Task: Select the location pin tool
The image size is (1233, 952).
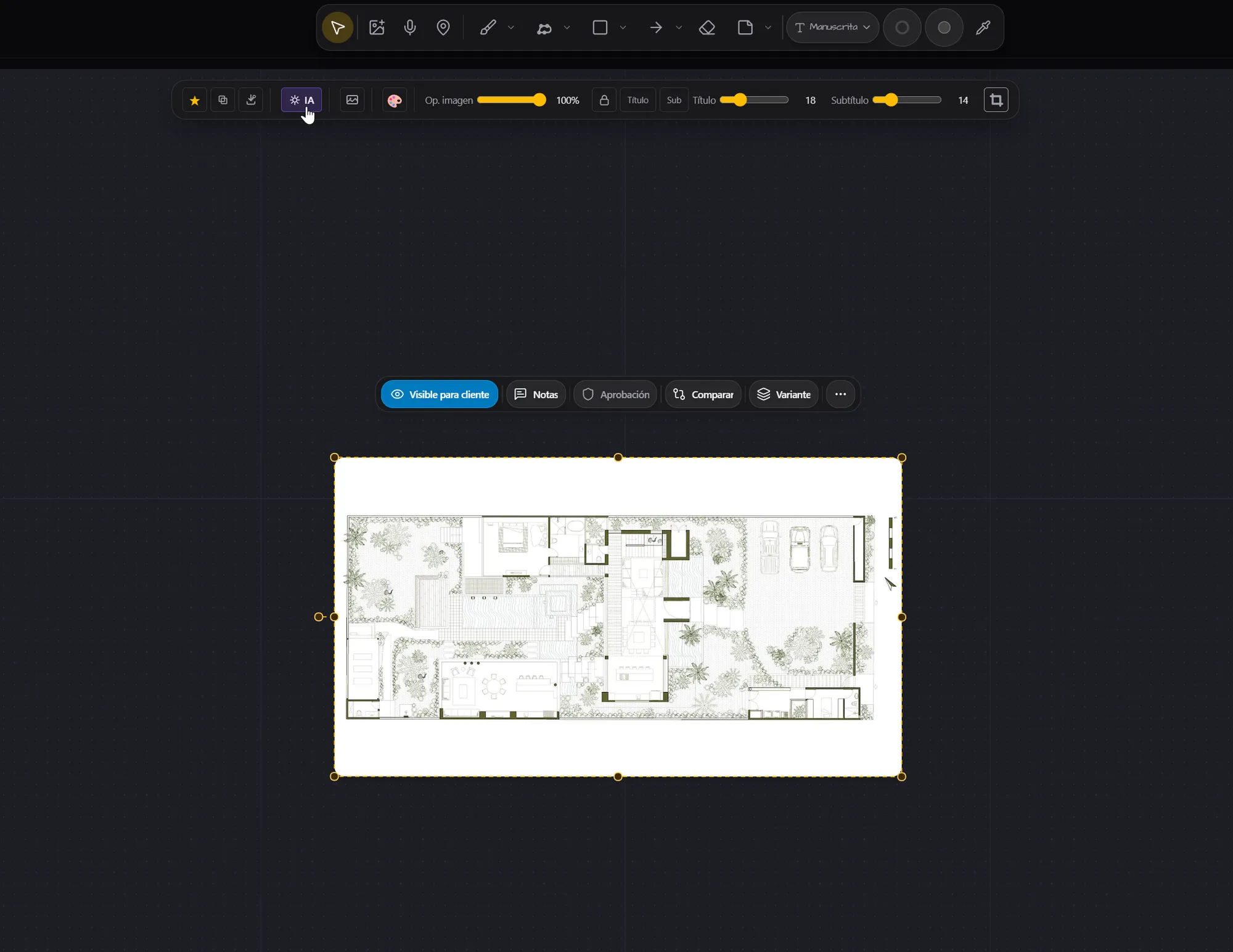Action: (443, 28)
